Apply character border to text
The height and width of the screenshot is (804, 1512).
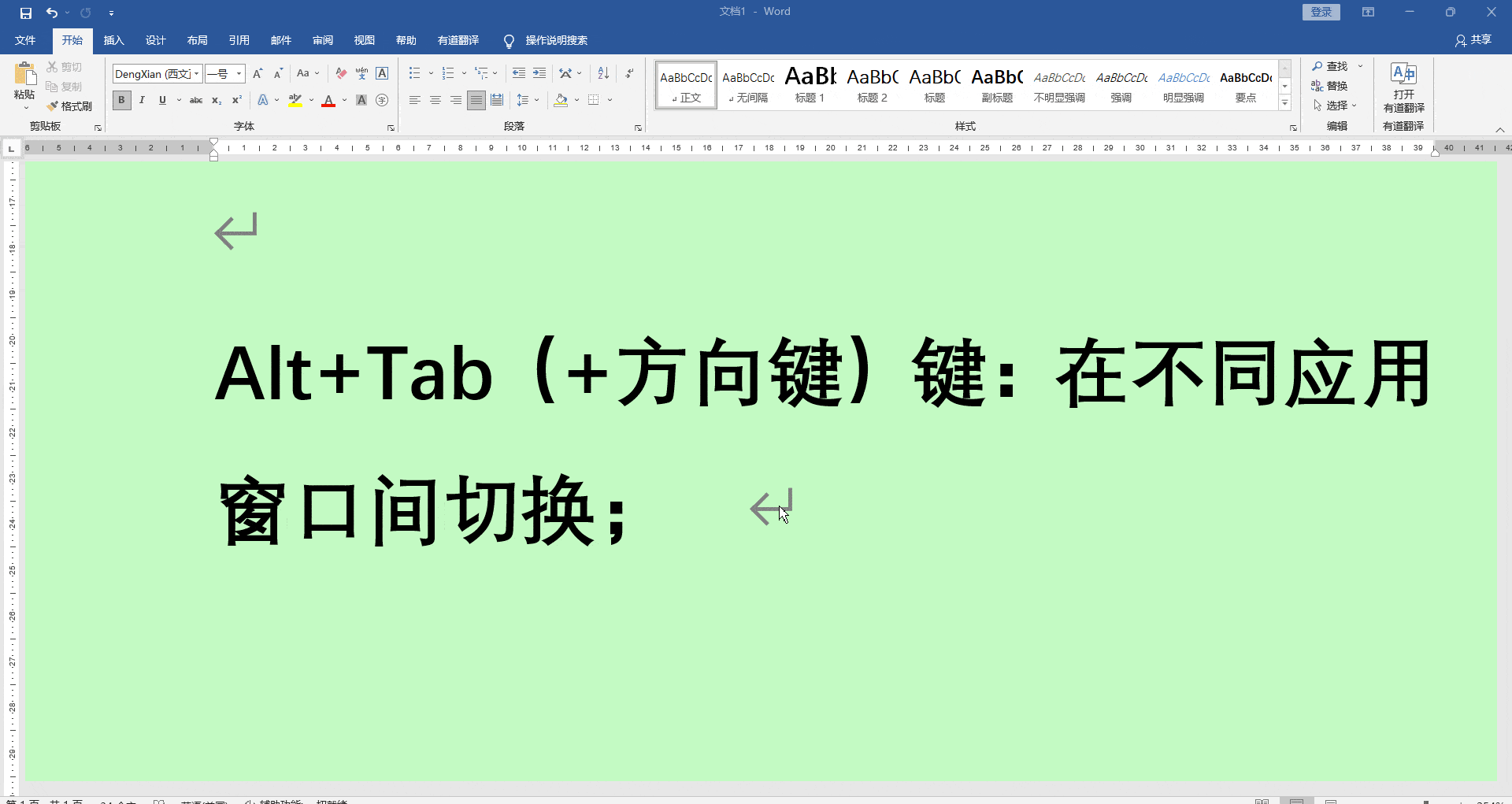(x=382, y=74)
